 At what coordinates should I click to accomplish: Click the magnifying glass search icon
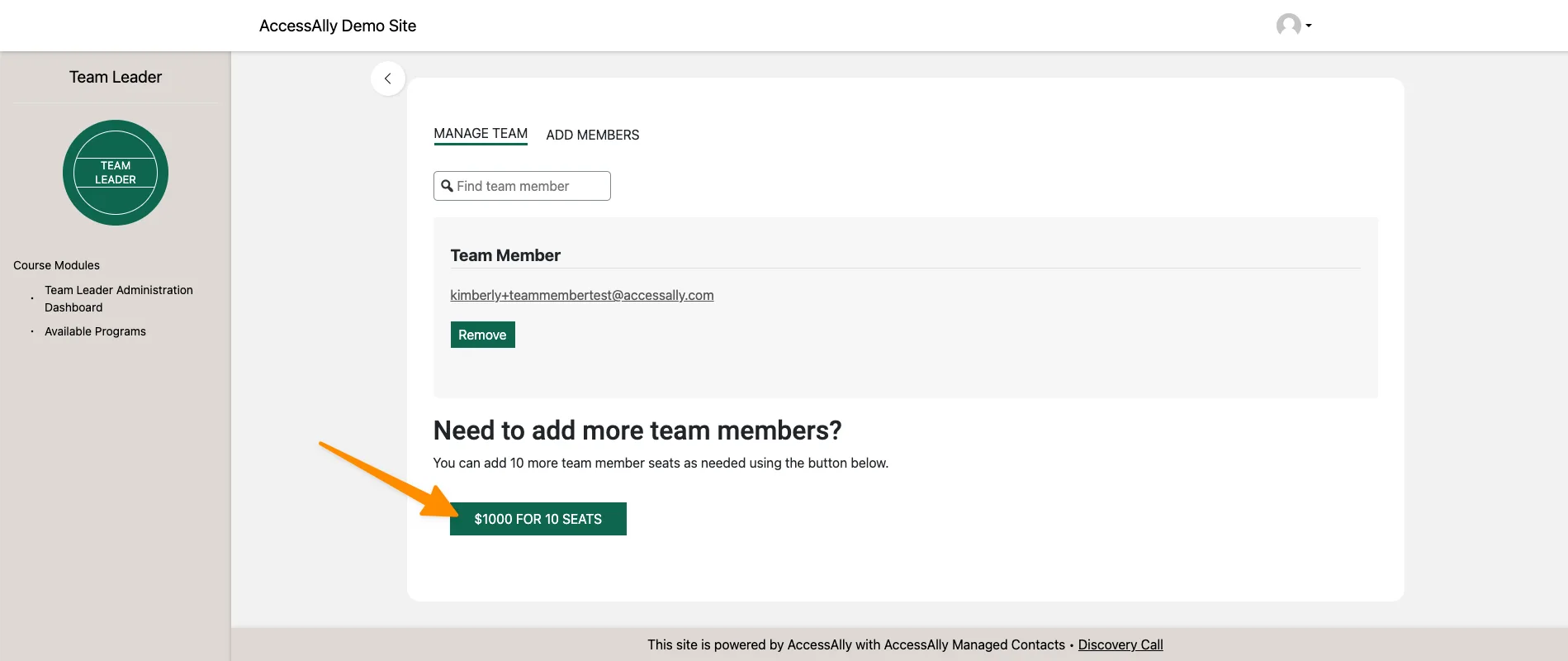[x=447, y=186]
